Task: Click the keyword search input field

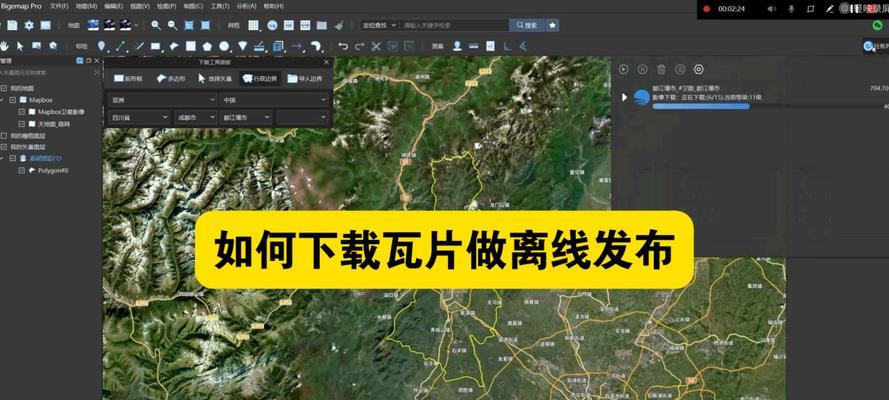Action: 454,25
